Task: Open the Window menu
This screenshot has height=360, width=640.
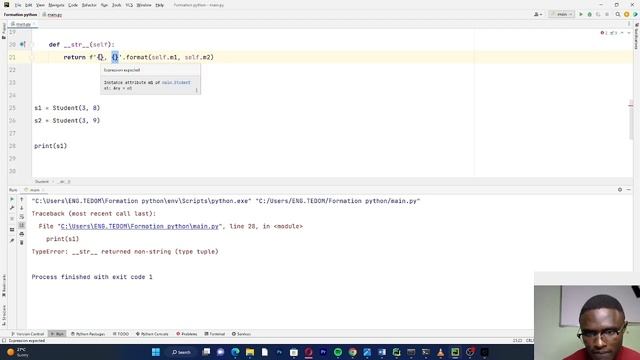Action: [144, 5]
